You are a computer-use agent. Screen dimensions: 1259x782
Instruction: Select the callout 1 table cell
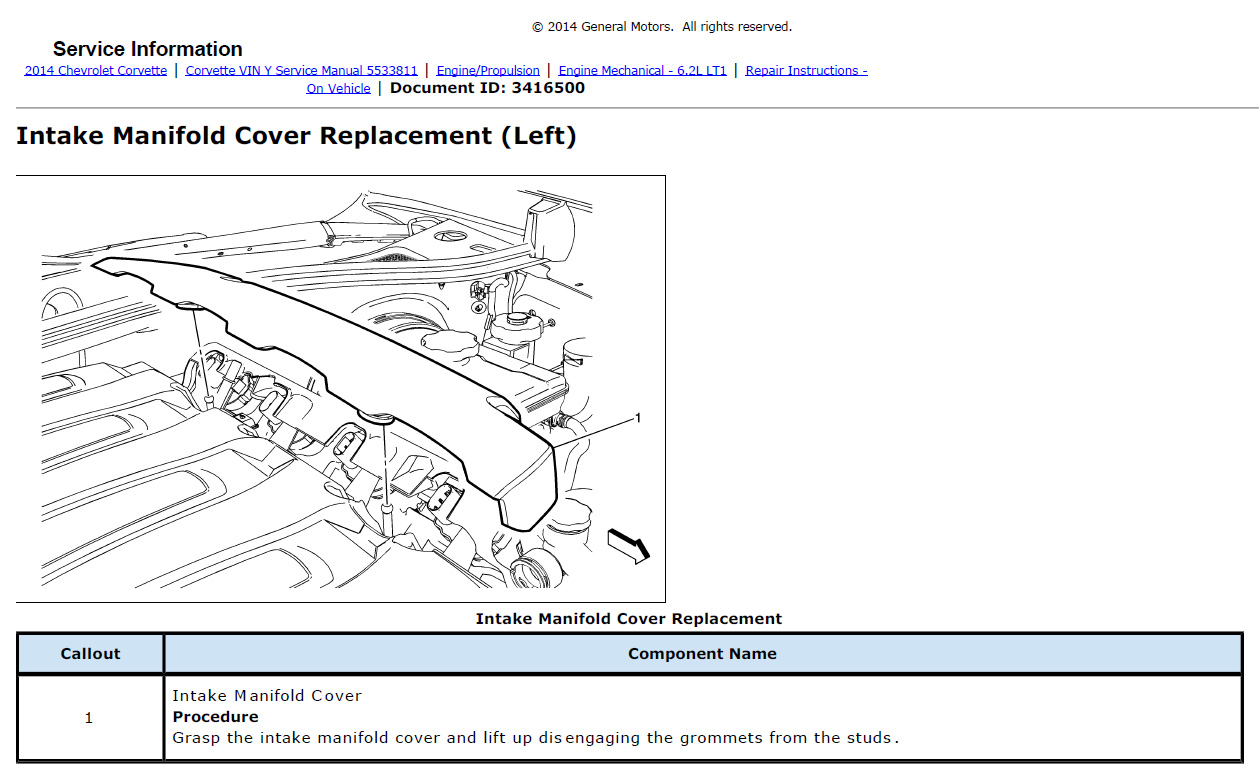(89, 718)
